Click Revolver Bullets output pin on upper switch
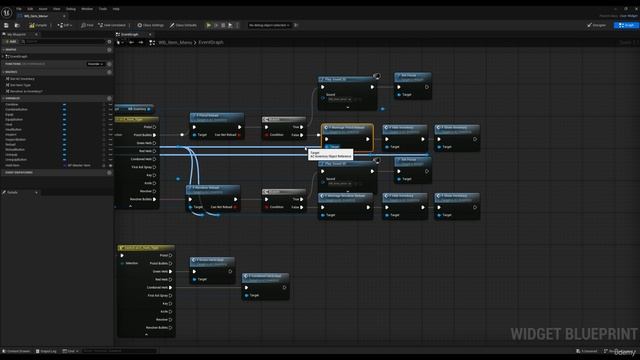Viewport: 640px width, 360px height. coord(154,199)
